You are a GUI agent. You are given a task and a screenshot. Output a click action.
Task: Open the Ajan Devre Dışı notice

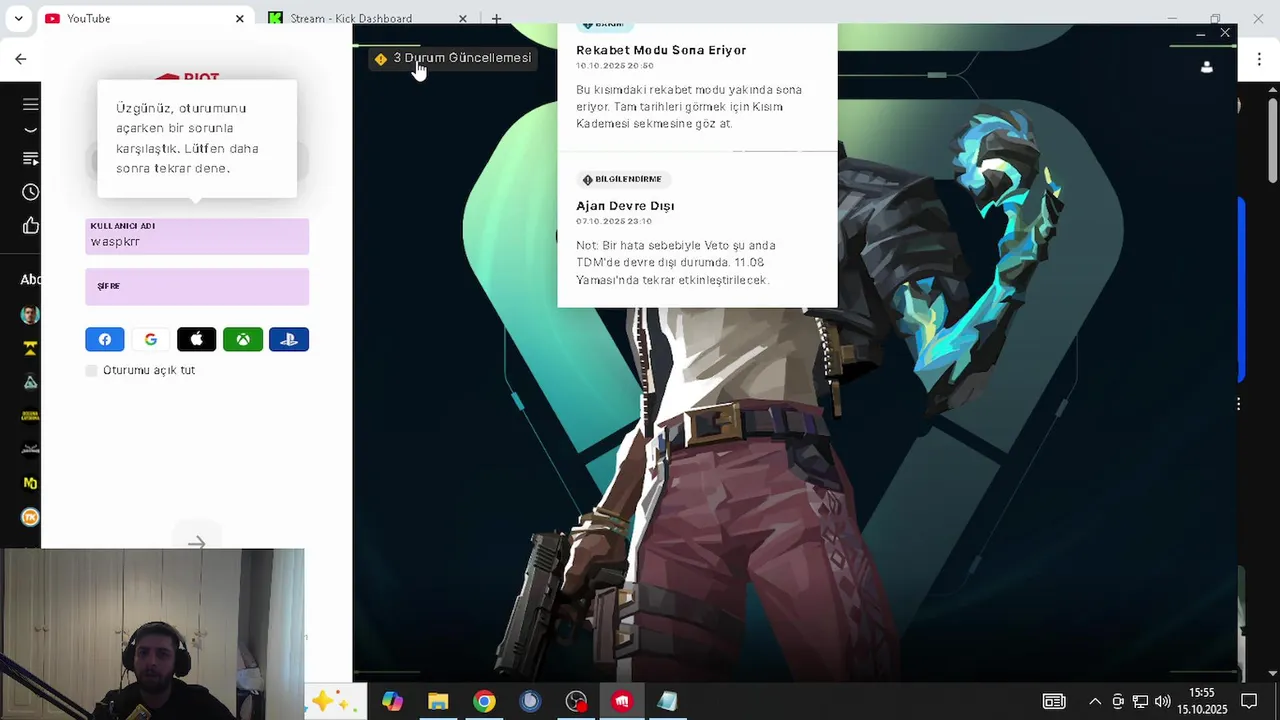625,206
